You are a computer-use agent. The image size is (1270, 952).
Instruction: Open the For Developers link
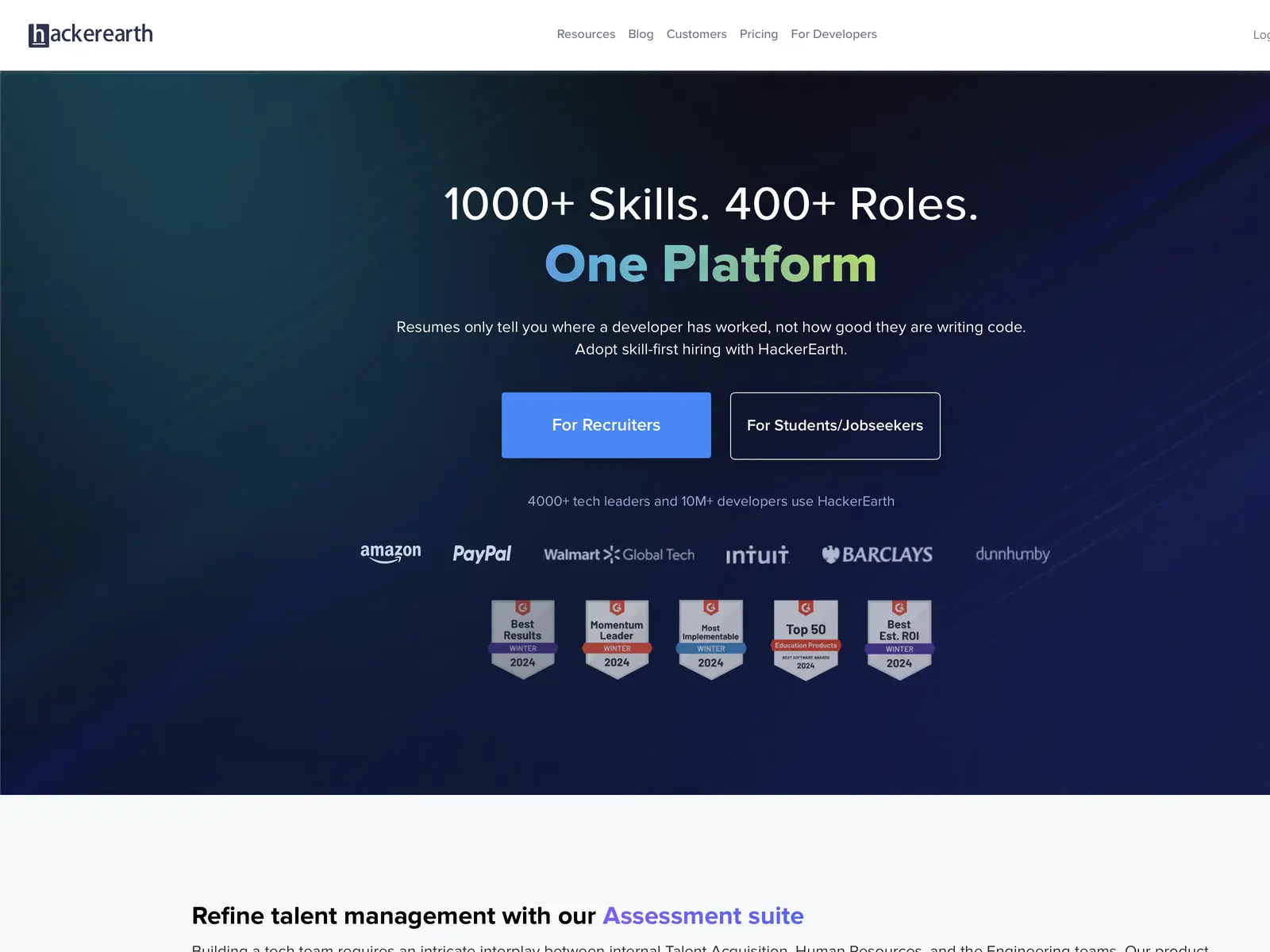833,34
